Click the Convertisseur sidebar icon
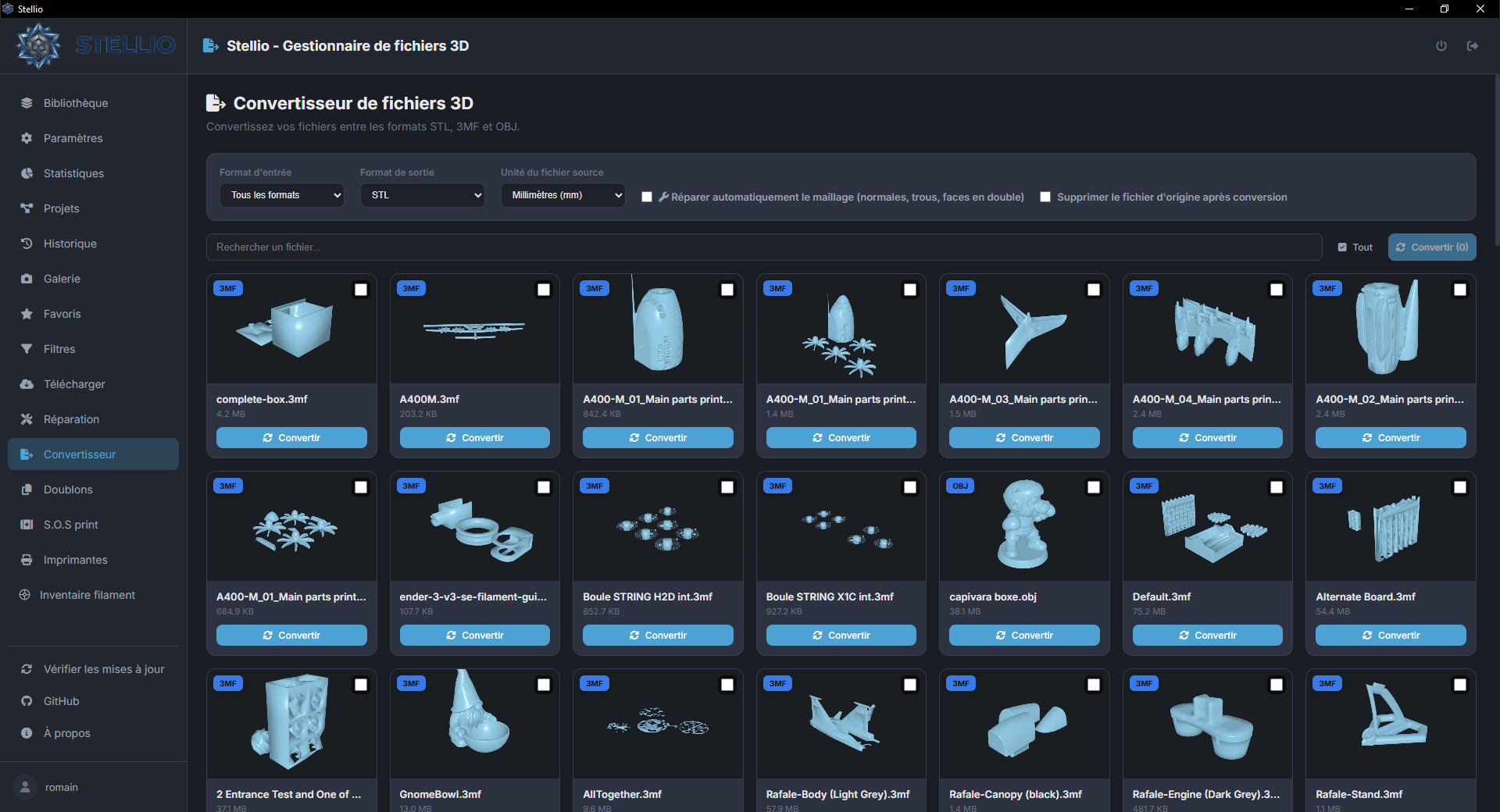Screen dimensions: 1500x812 27,454
